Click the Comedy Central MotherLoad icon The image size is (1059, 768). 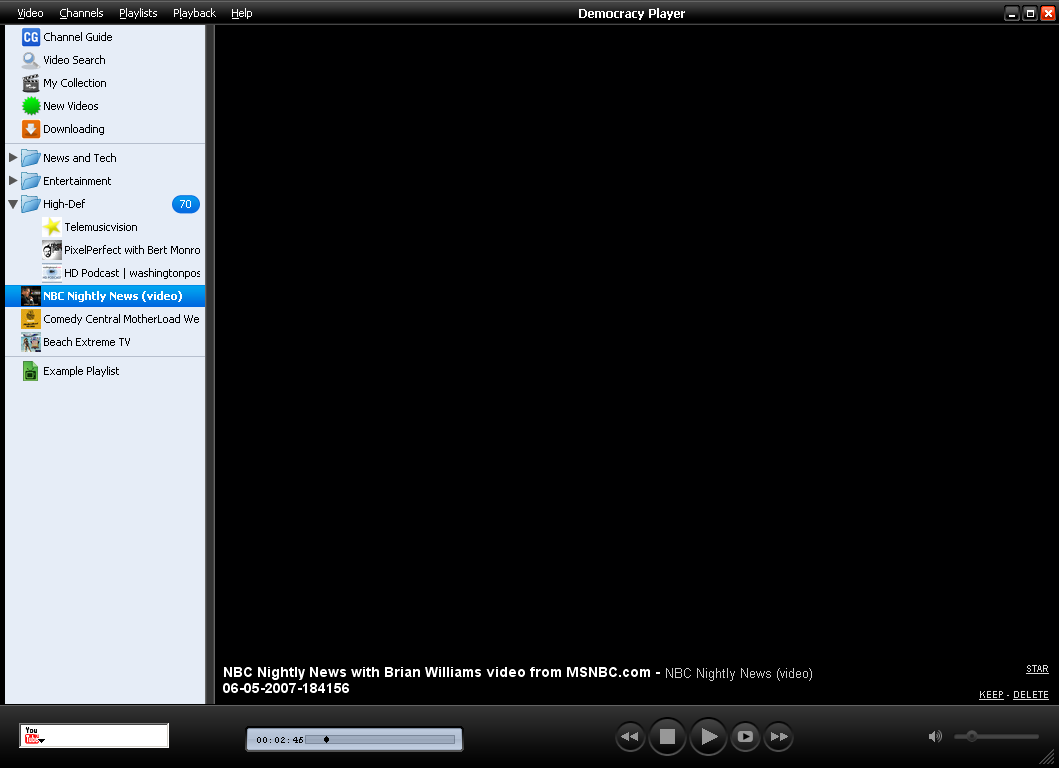pos(30,319)
